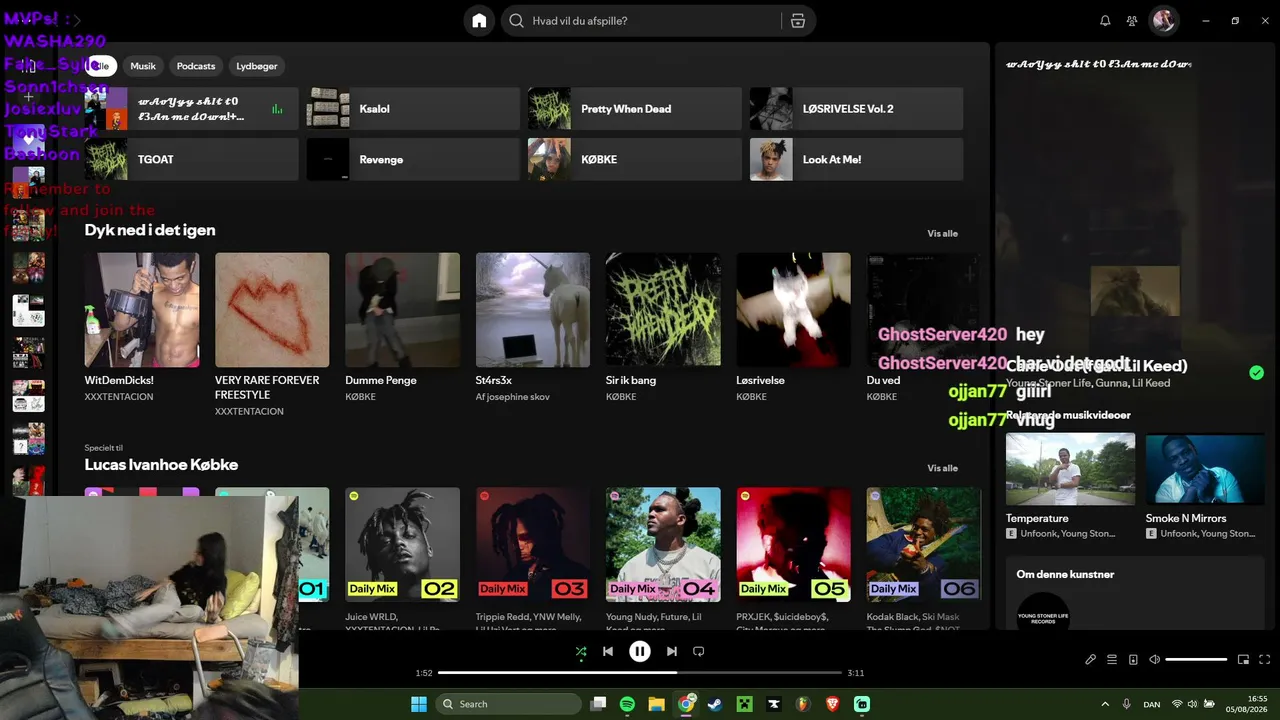Image resolution: width=1280 pixels, height=720 pixels.
Task: Click Vis alle for Lucas Ivanhoe Købke
Action: [942, 468]
